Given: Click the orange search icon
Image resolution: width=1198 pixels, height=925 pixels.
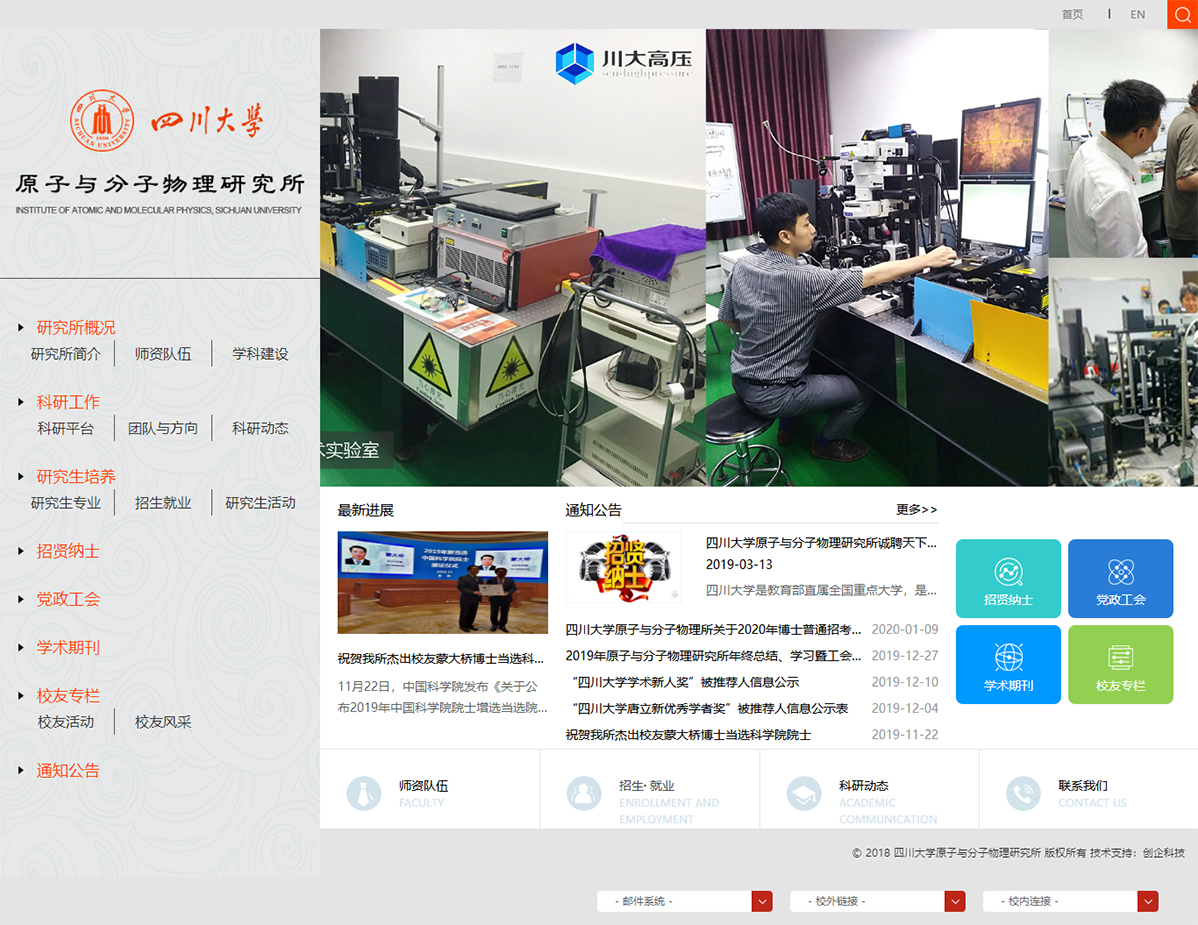Looking at the screenshot, I should pyautogui.click(x=1182, y=14).
